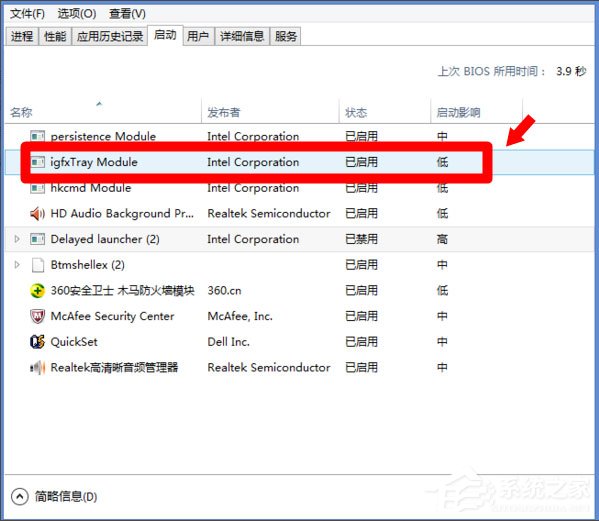Click the McAfee, Inc. publisher cell
599x521 pixels.
(x=240, y=316)
